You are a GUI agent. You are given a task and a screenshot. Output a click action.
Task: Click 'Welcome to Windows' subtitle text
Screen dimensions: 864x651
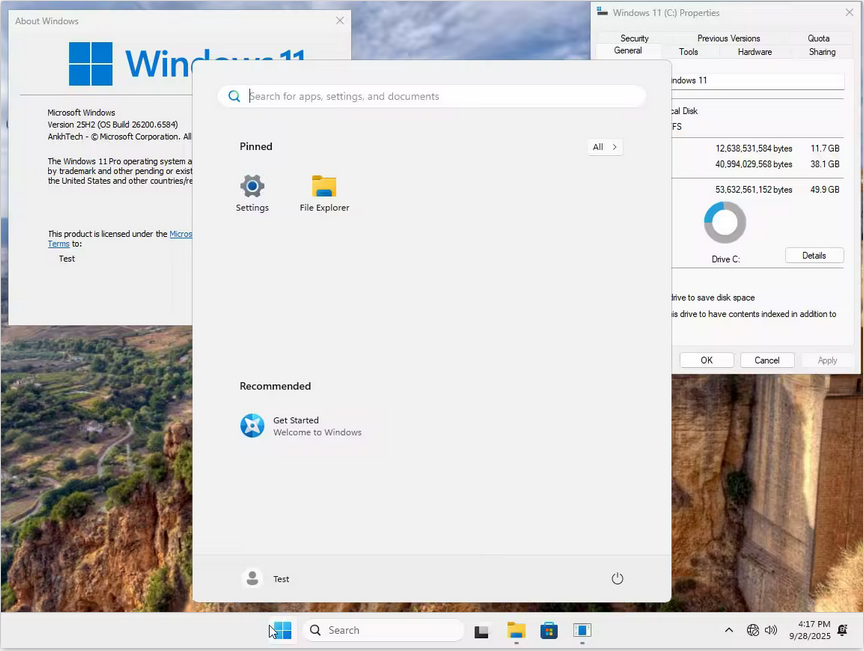317,433
